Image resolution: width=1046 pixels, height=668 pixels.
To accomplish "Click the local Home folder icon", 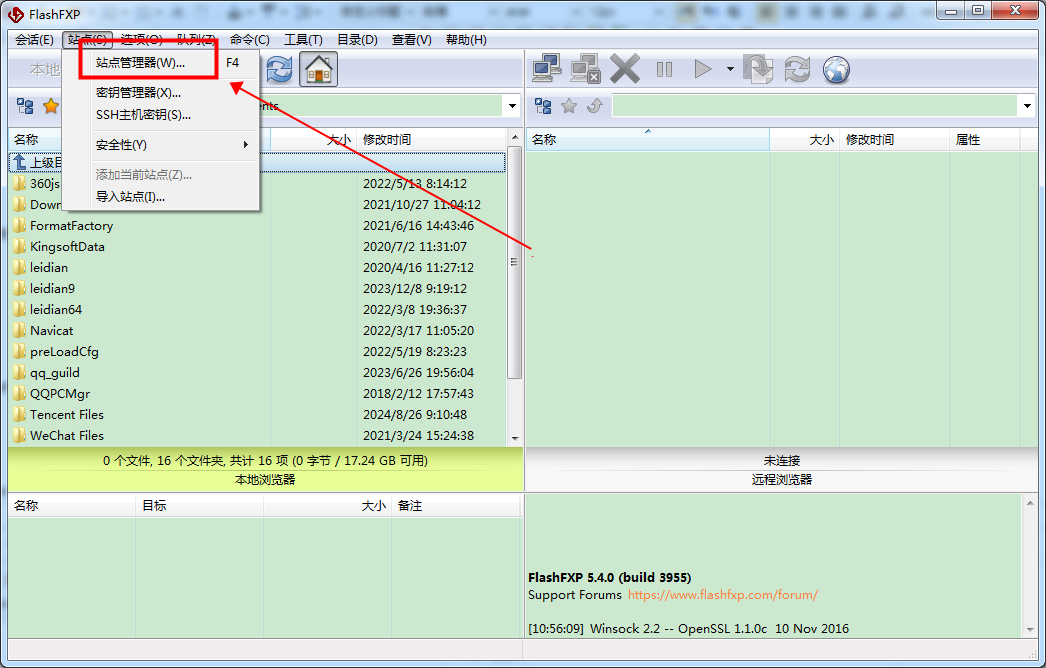I will coord(318,69).
